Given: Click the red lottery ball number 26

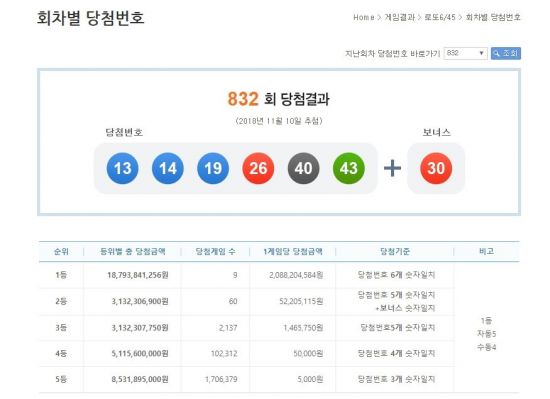Looking at the screenshot, I should pyautogui.click(x=258, y=168).
